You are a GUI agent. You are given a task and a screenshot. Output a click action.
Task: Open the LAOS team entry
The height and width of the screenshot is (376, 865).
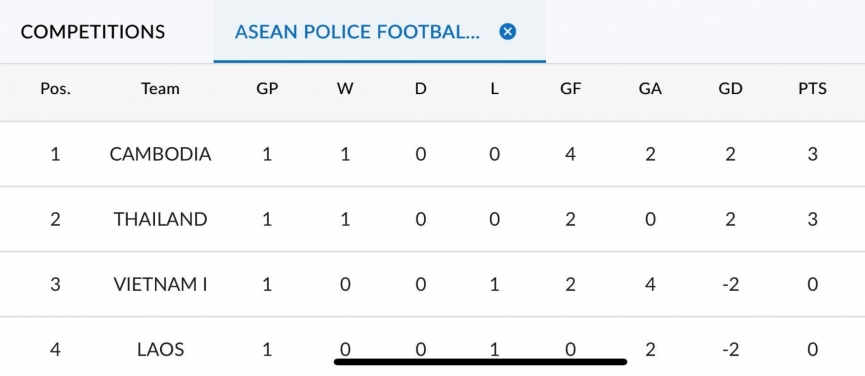coord(161,350)
